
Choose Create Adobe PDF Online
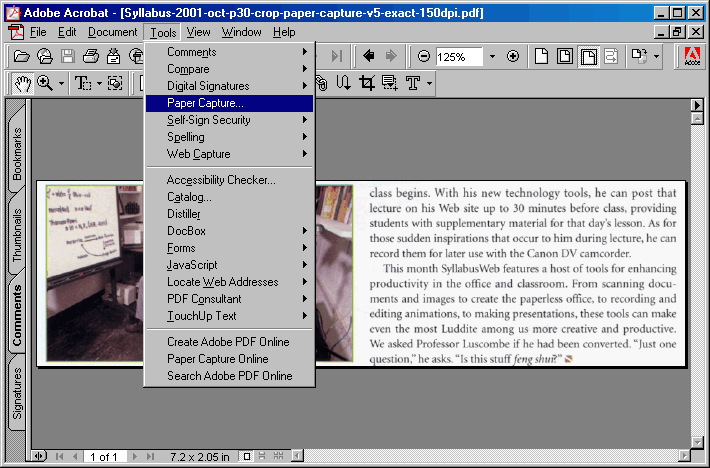coord(229,342)
